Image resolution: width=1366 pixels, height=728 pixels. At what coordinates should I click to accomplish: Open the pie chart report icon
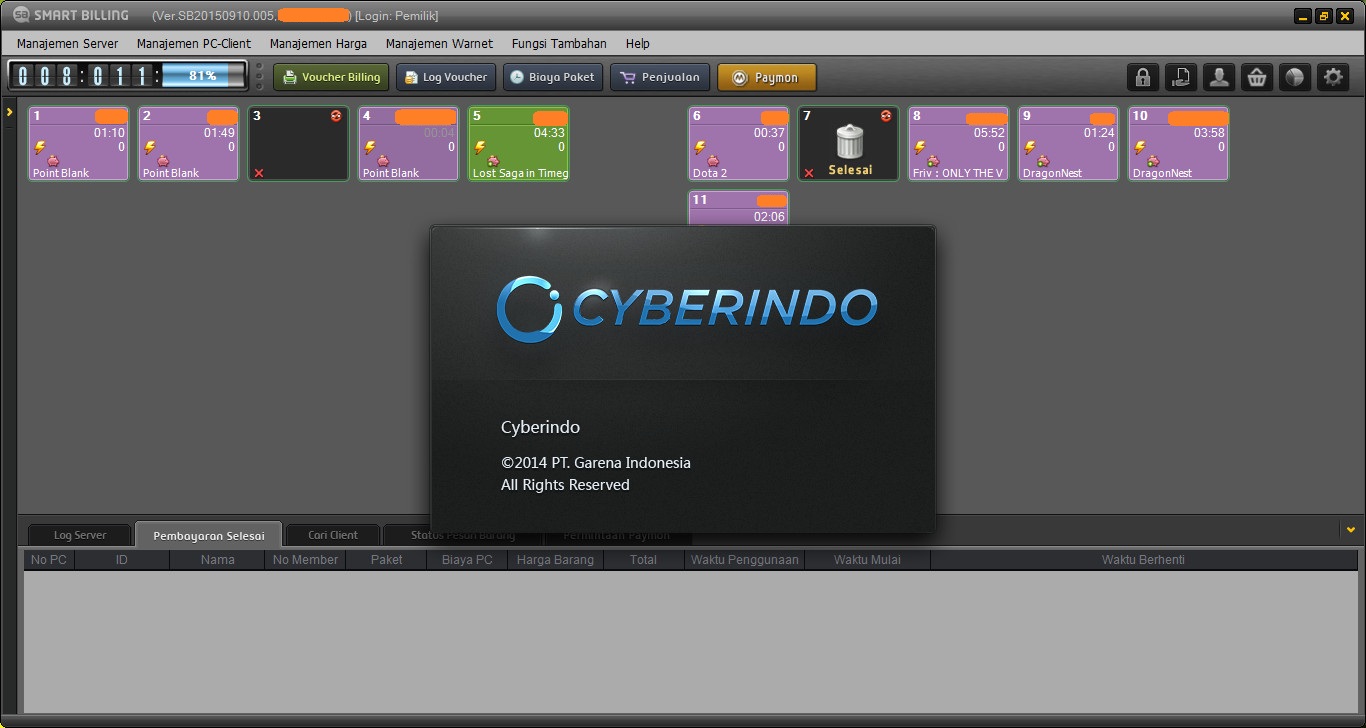coord(1295,77)
